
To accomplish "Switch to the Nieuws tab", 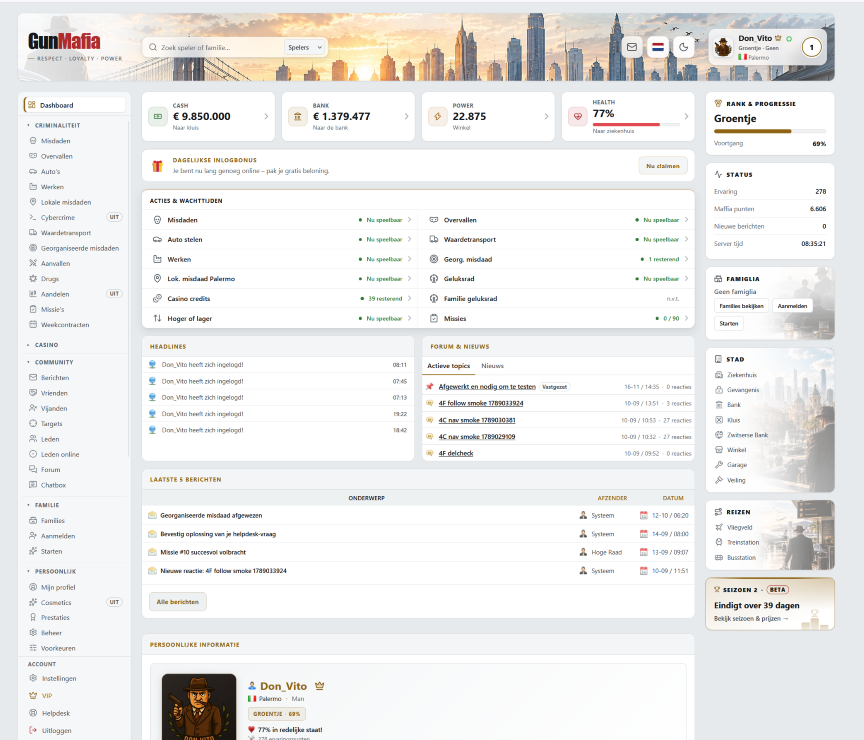I will (x=492, y=366).
